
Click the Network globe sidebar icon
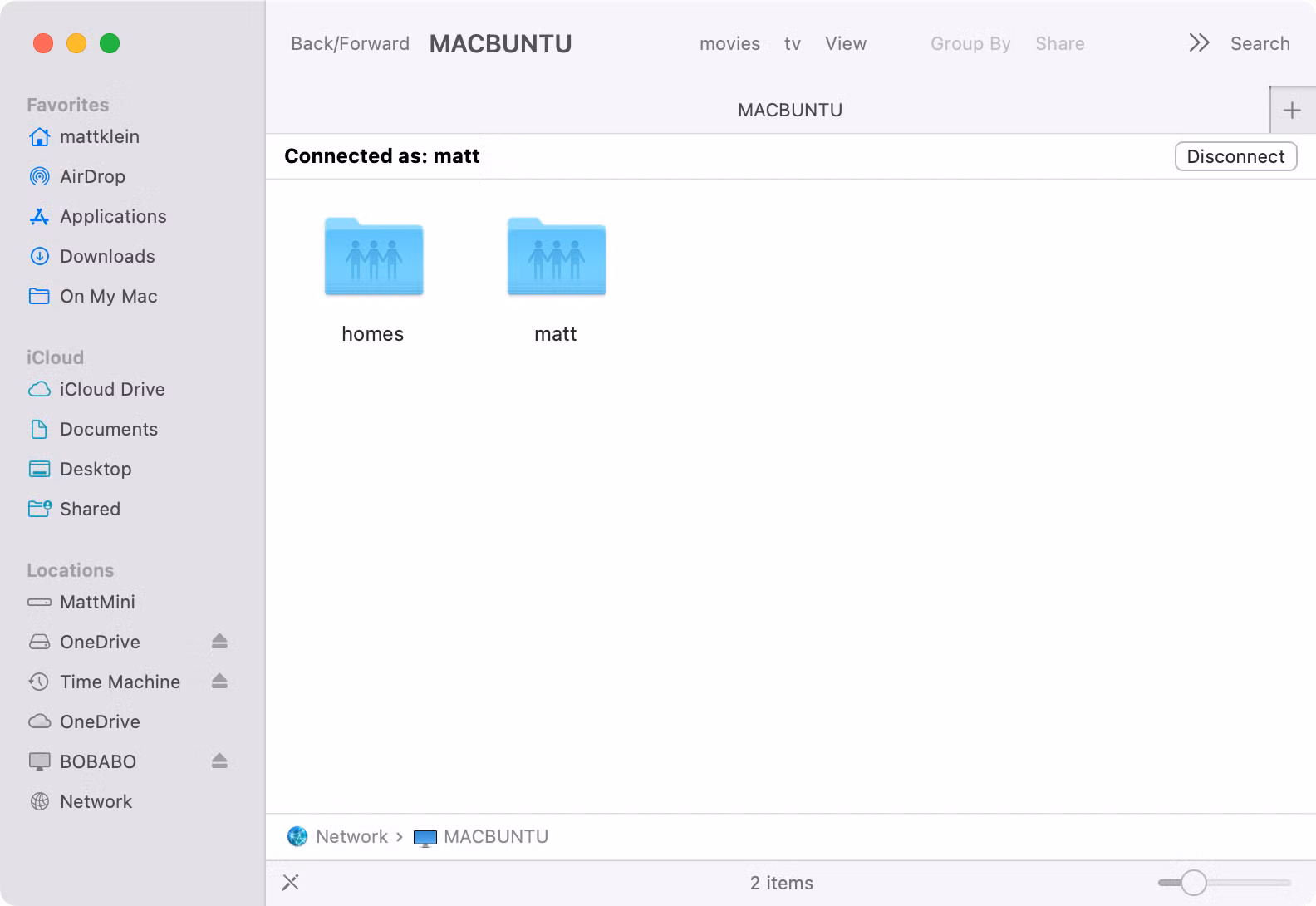point(39,801)
